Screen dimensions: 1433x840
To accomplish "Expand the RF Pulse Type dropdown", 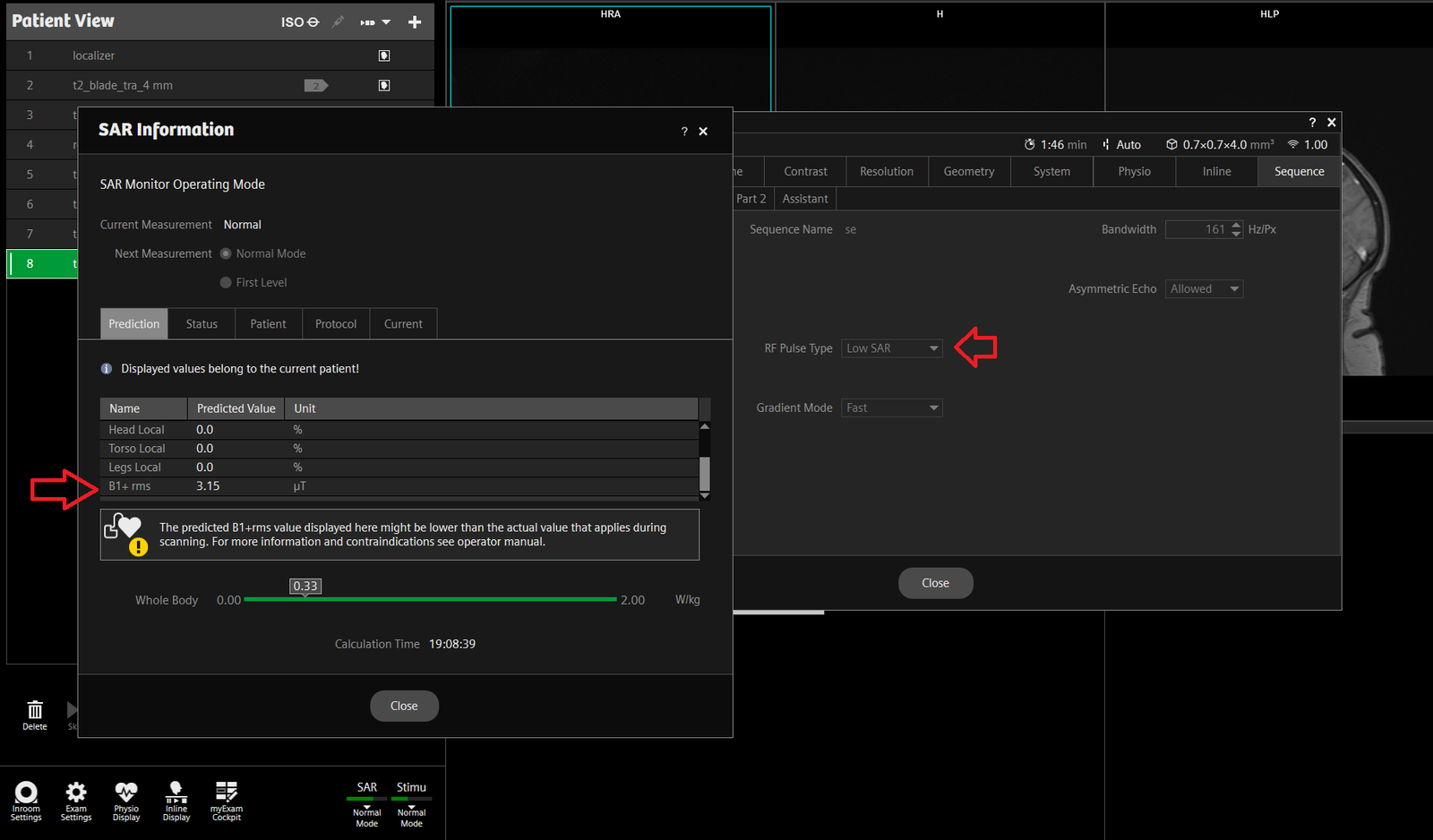I will coord(892,348).
